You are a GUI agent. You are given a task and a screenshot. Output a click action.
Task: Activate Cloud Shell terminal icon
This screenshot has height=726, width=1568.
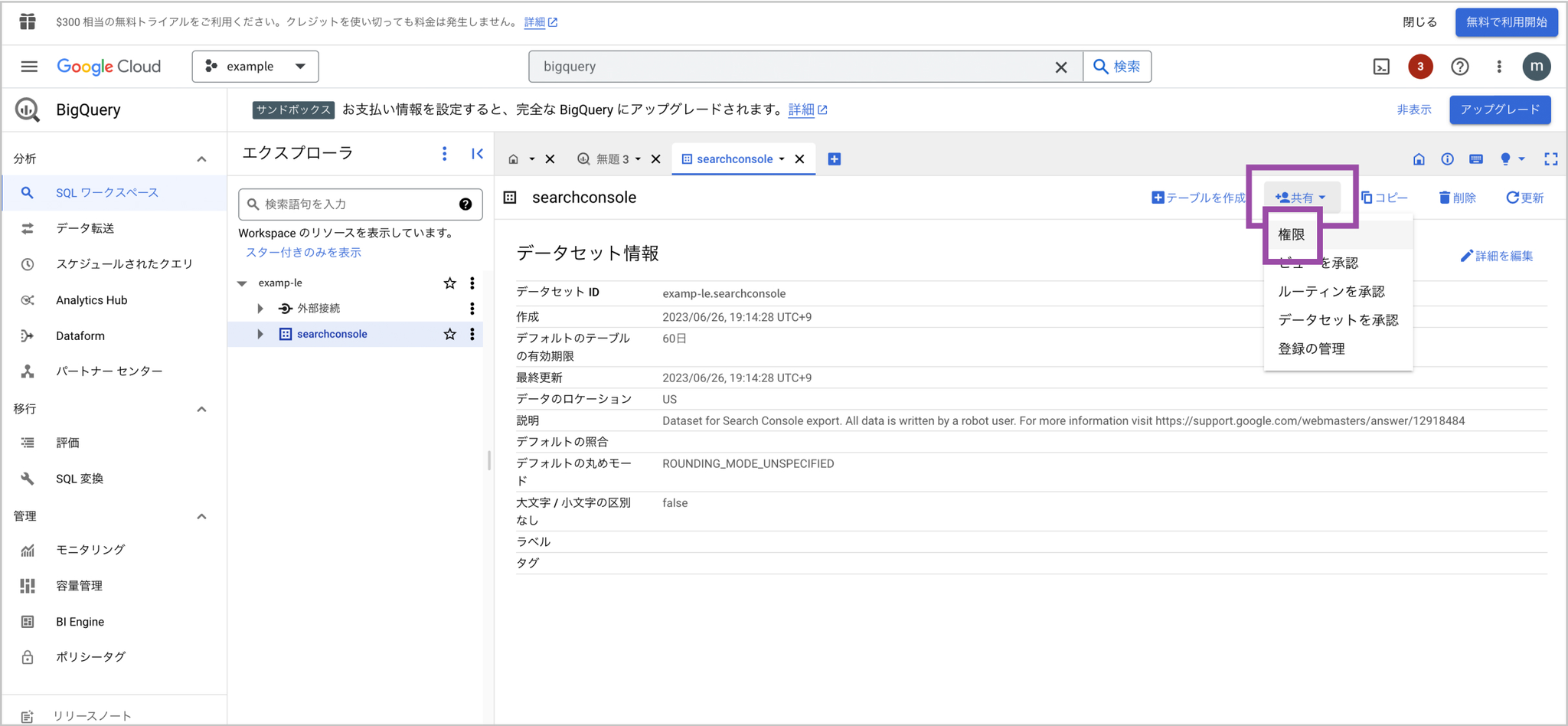(1381, 67)
